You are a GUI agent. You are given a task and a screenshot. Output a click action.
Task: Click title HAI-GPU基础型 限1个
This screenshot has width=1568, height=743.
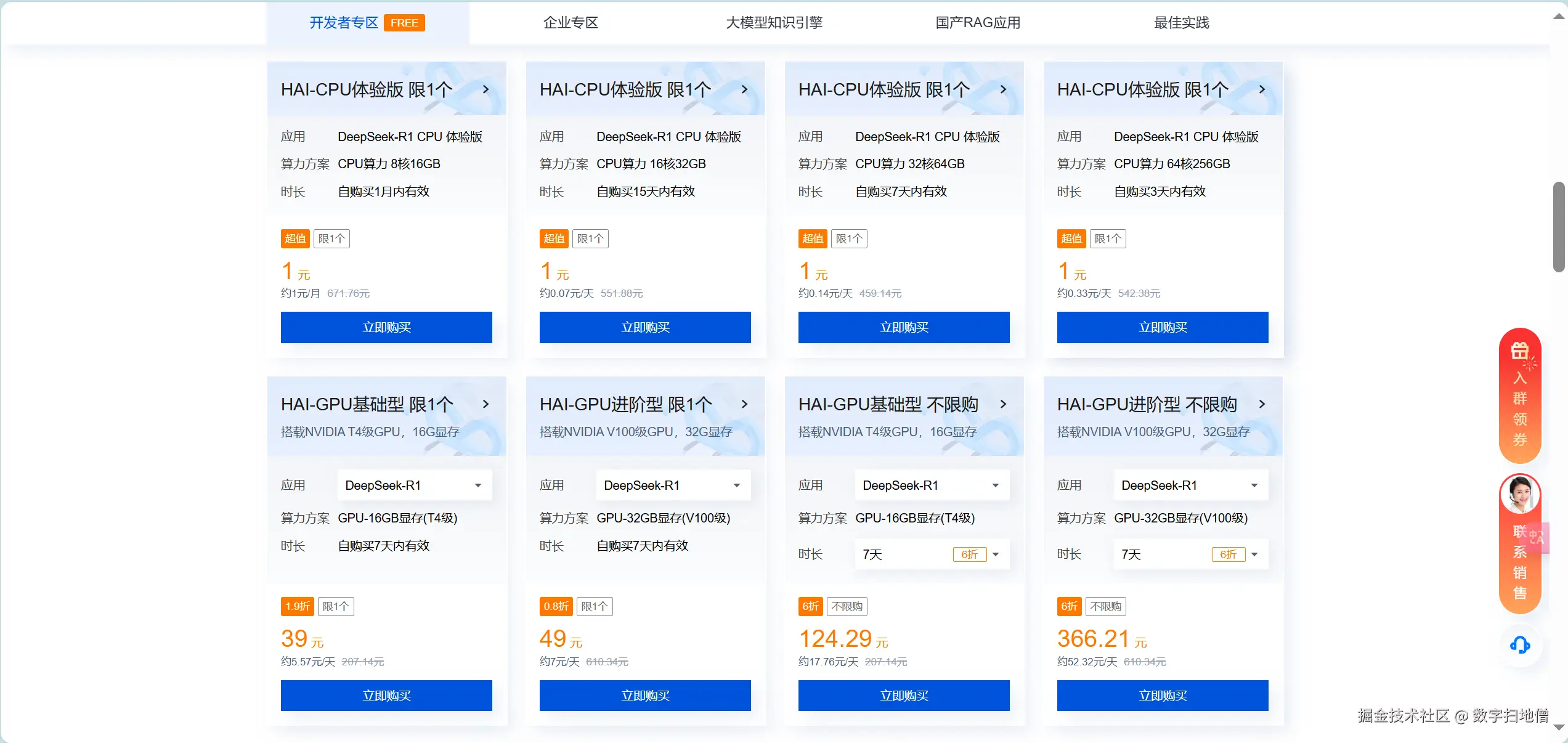click(367, 404)
